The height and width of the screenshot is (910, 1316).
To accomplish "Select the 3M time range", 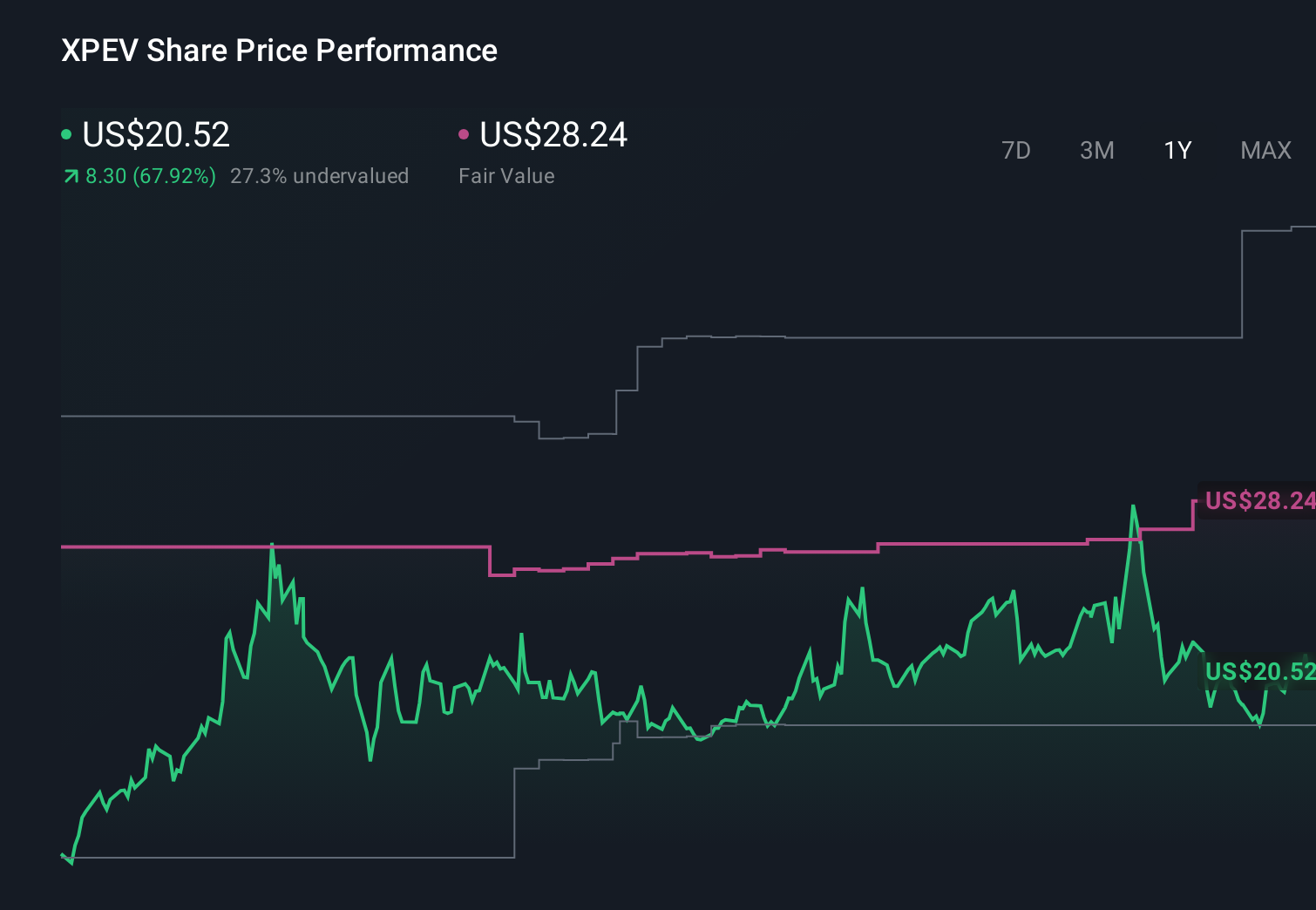I will [1096, 150].
